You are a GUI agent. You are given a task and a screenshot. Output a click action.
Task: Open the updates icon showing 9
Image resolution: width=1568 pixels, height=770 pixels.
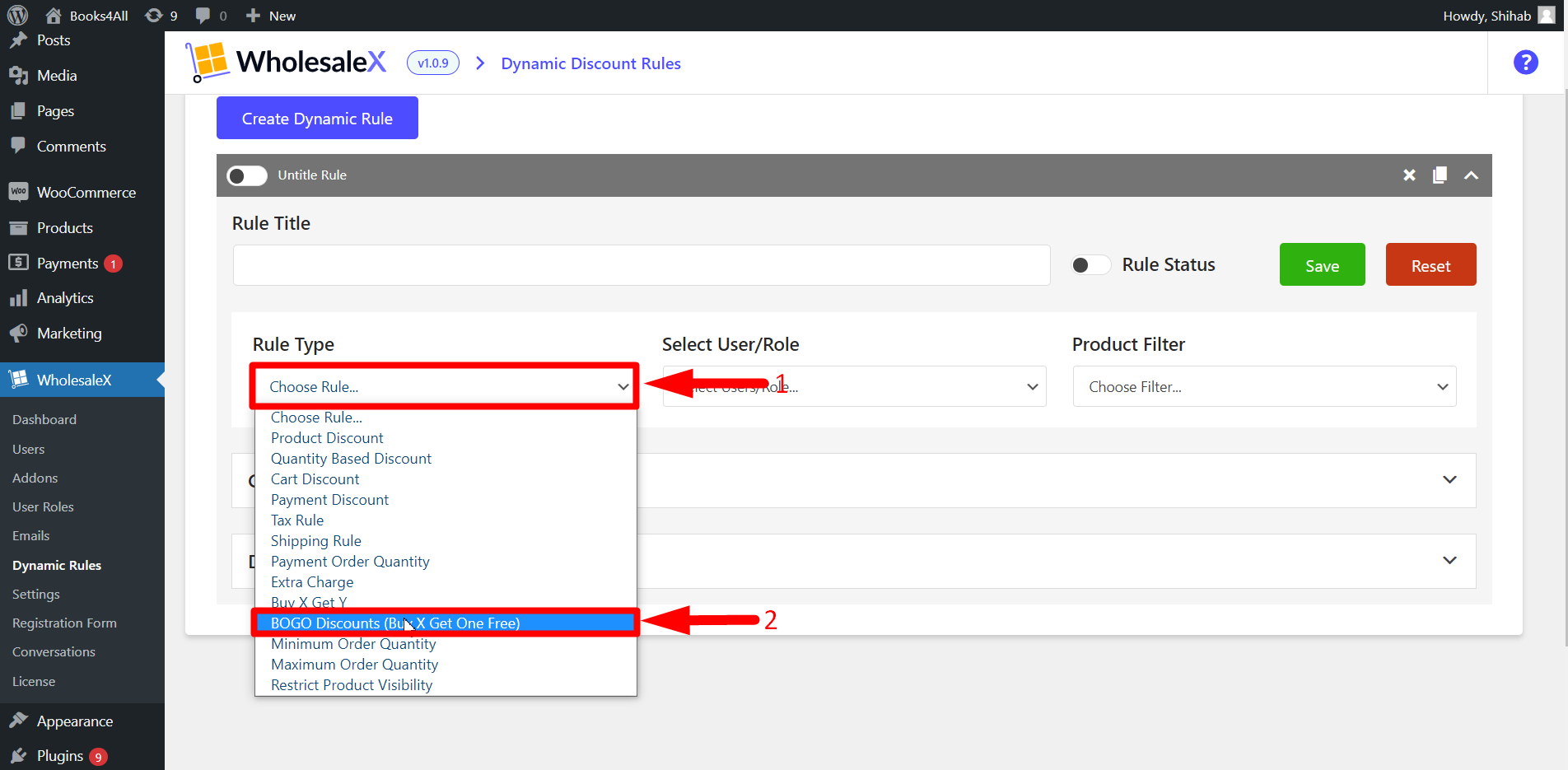161,16
